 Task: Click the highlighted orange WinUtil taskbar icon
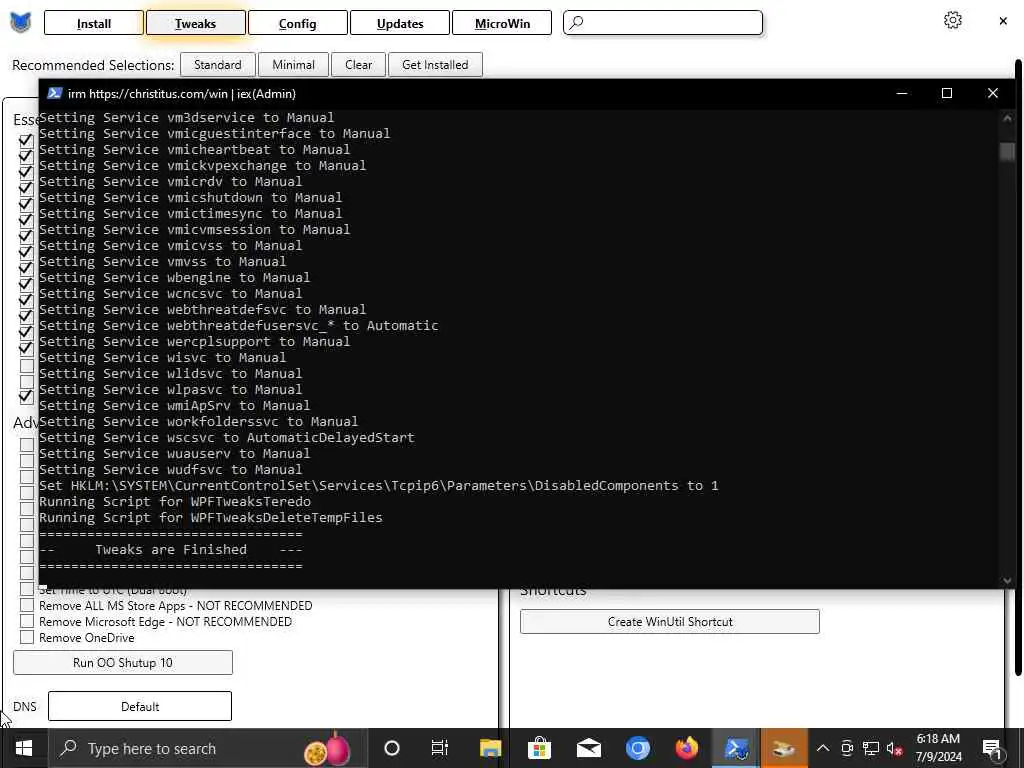[x=784, y=748]
